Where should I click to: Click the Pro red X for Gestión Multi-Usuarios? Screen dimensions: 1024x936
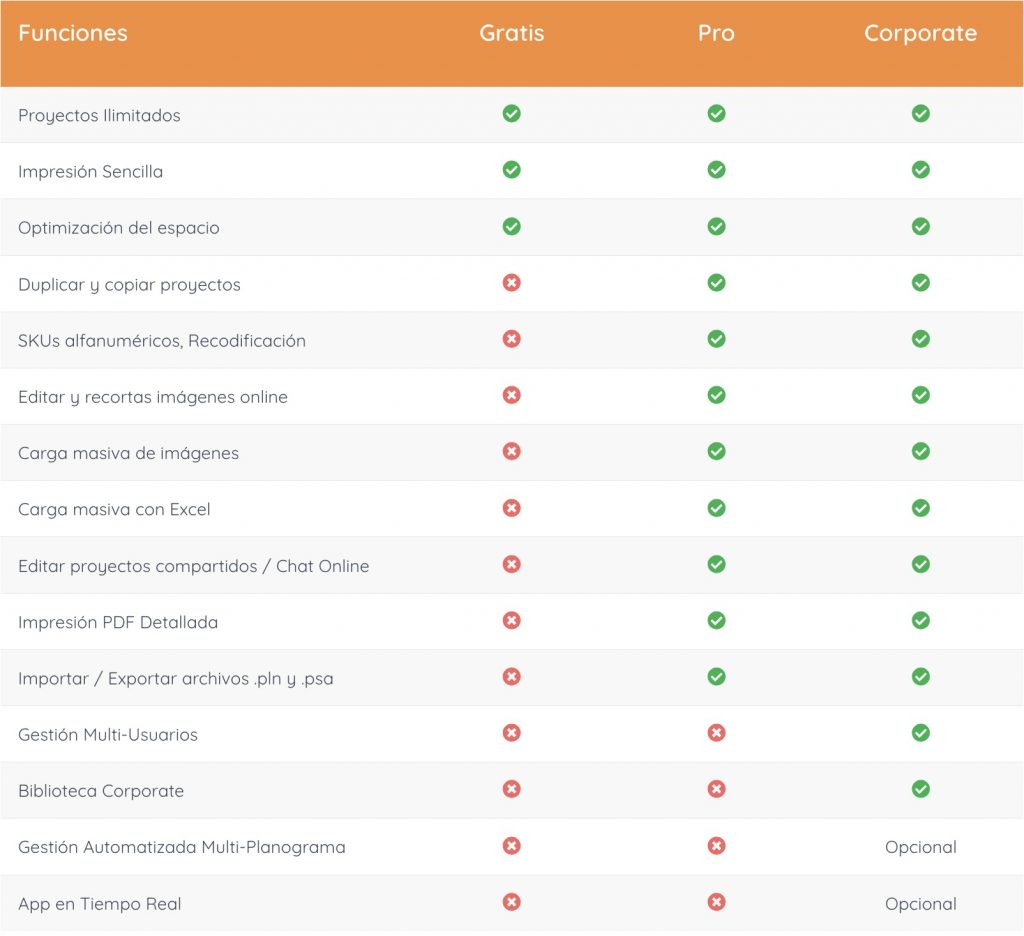(x=716, y=733)
